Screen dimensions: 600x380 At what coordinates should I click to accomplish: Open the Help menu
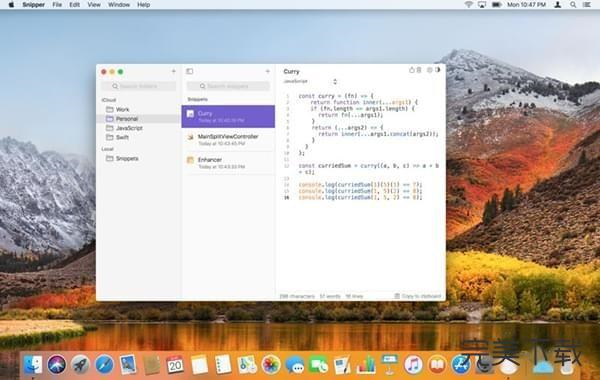pyautogui.click(x=143, y=5)
